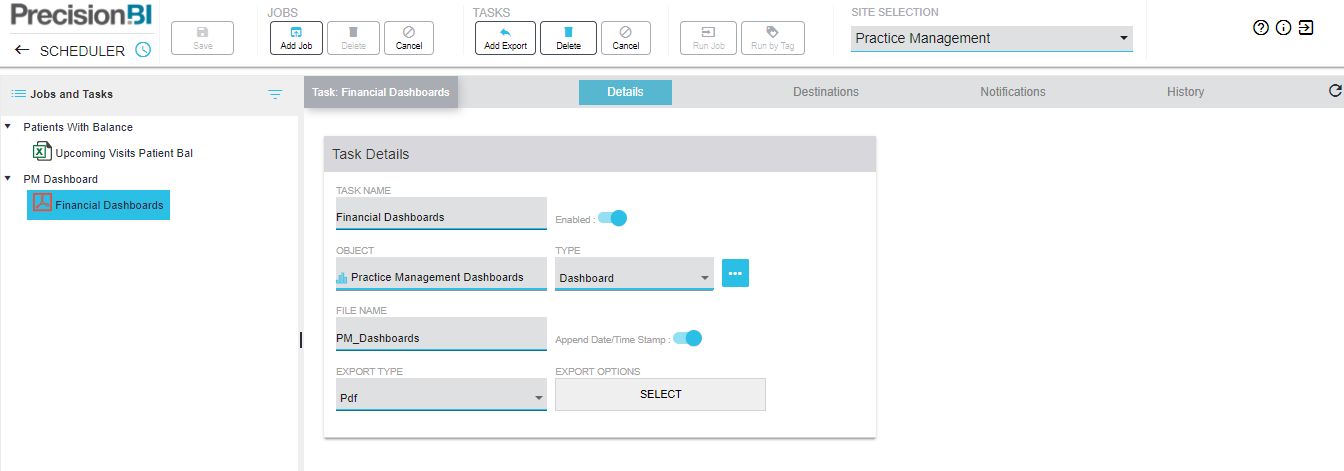Turn off Append Date/Time Stamp toggle
Image resolution: width=1344 pixels, height=471 pixels.
click(688, 338)
